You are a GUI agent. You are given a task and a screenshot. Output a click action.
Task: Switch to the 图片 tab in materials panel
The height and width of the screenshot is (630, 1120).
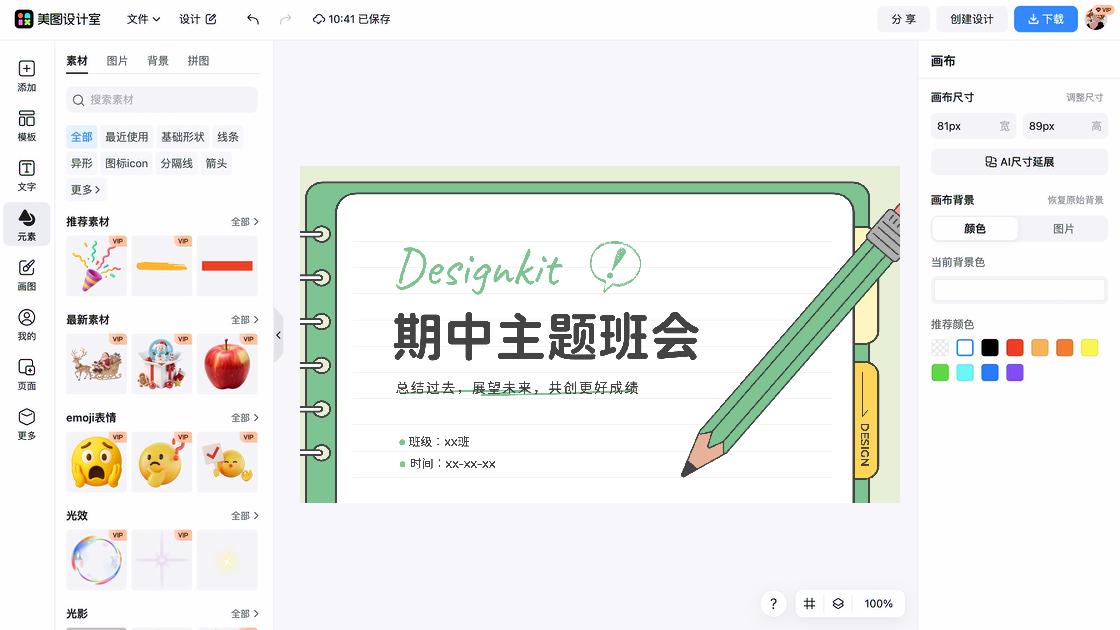[x=117, y=61]
